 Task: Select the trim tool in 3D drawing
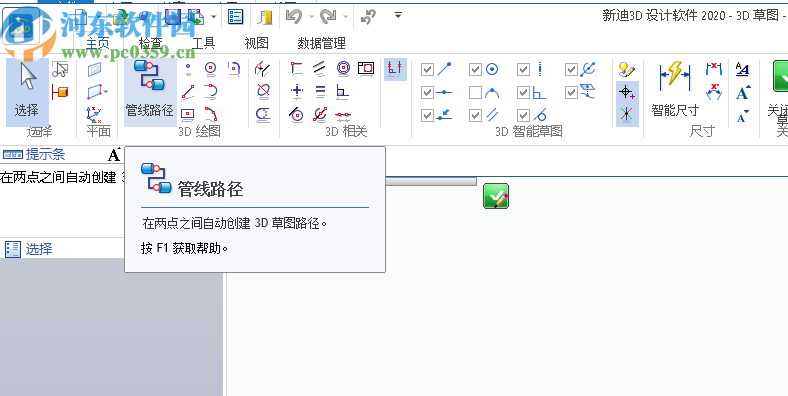click(x=262, y=69)
